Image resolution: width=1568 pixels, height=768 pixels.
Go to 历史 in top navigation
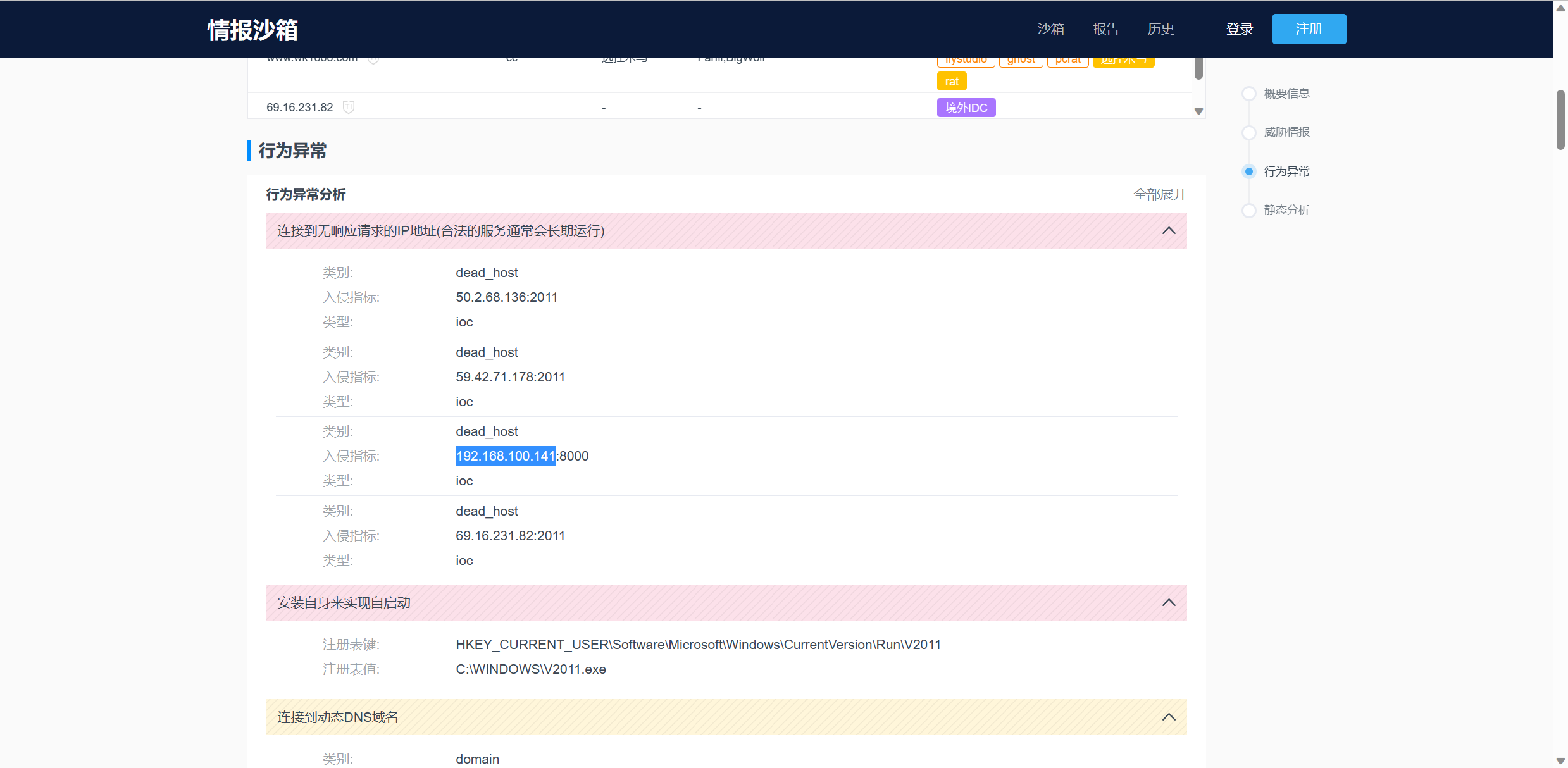coord(1160,29)
